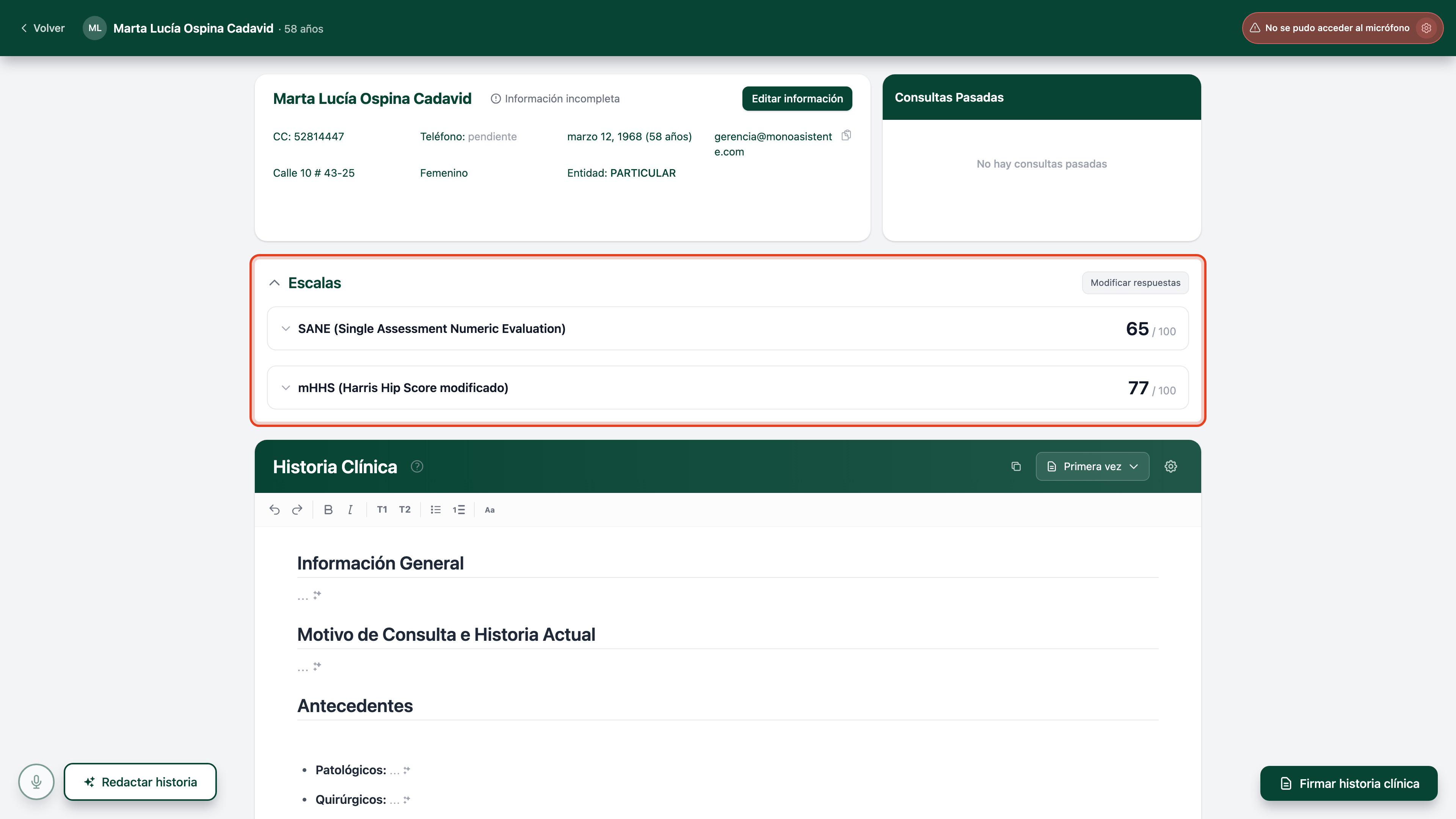Toggle bold formatting
Screen dimensions: 1456x819
(x=328, y=509)
